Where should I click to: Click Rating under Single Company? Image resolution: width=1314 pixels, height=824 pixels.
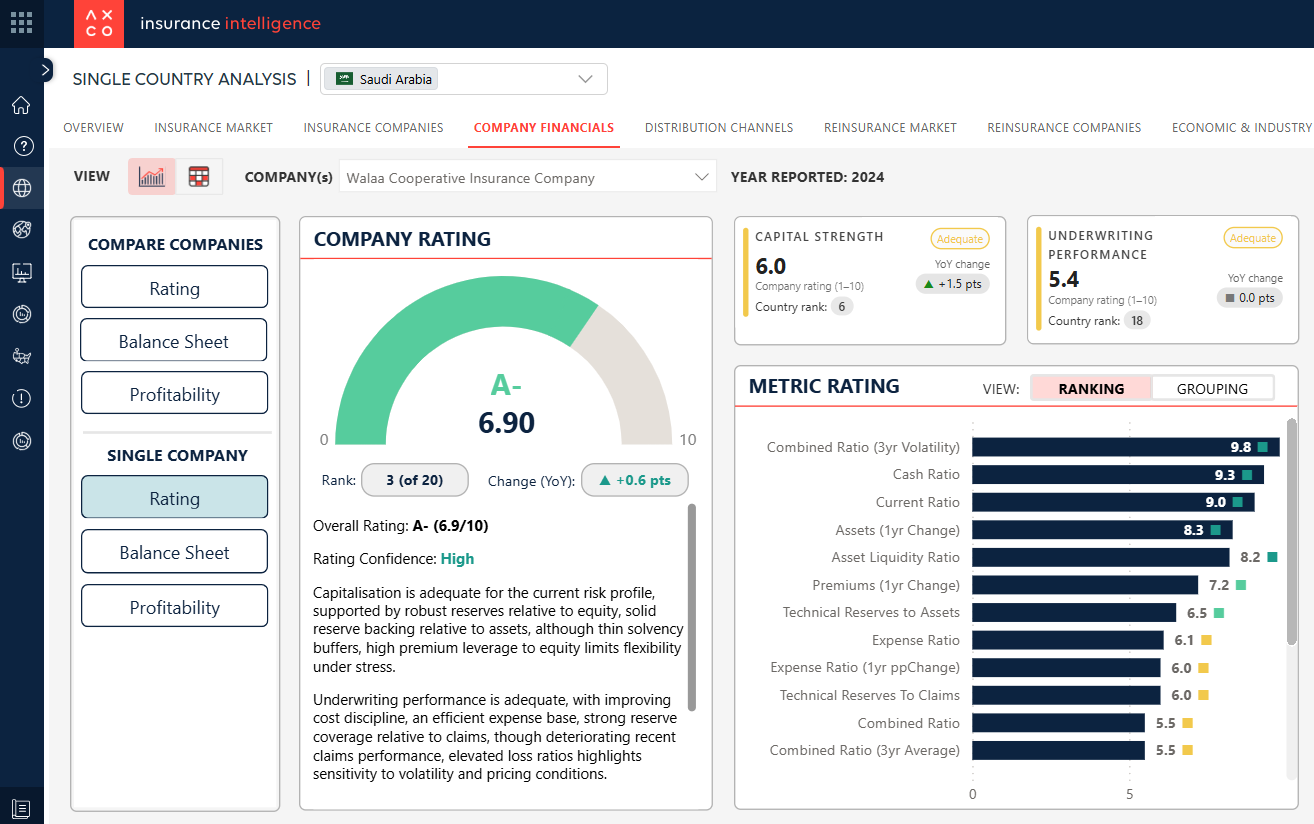click(x=174, y=497)
